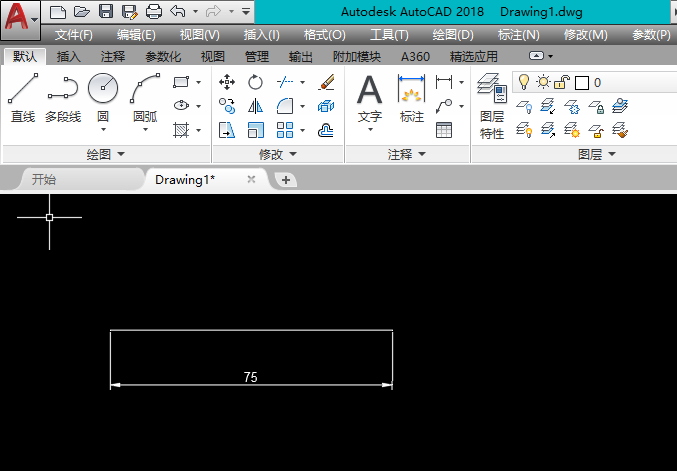677x471 pixels.
Task: Select the 75 dimension text in drawing
Action: [x=250, y=377]
